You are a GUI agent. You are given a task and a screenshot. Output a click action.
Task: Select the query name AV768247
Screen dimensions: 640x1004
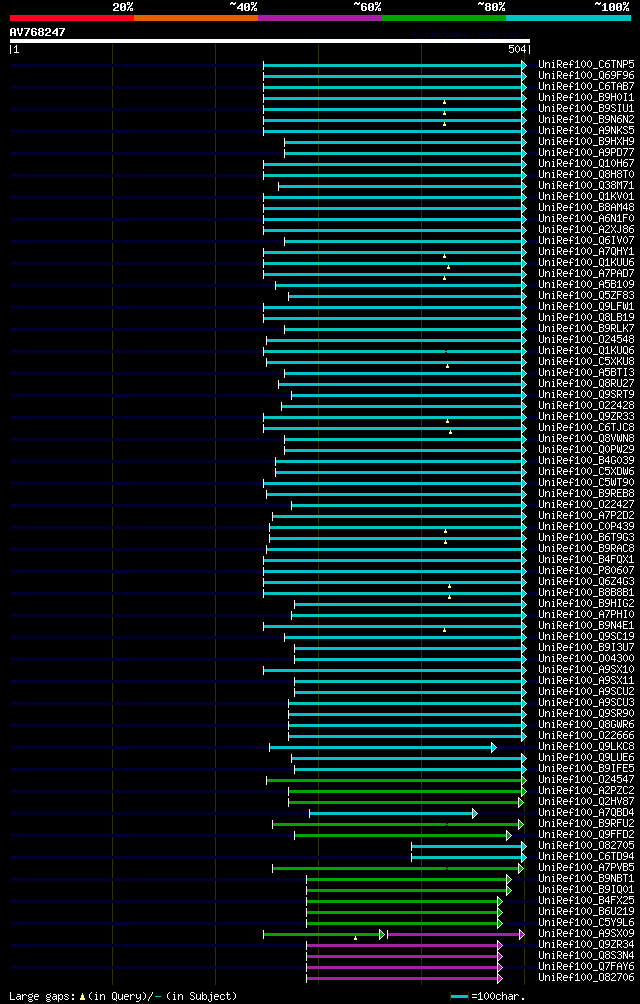click(37, 31)
